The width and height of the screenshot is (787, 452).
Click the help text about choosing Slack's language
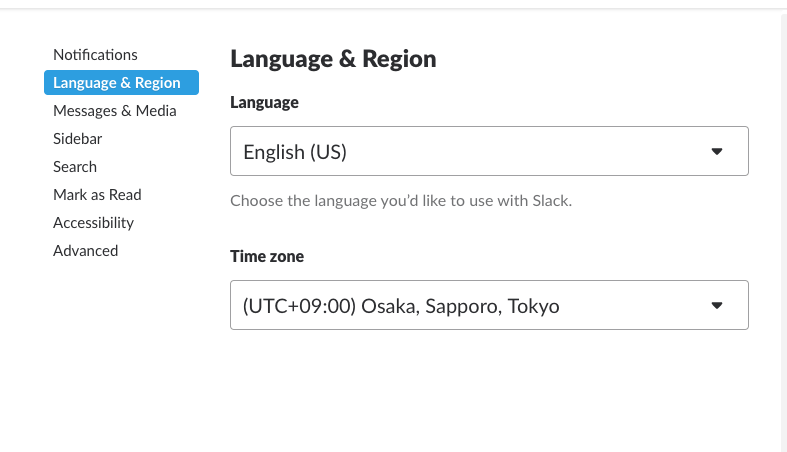[401, 201]
